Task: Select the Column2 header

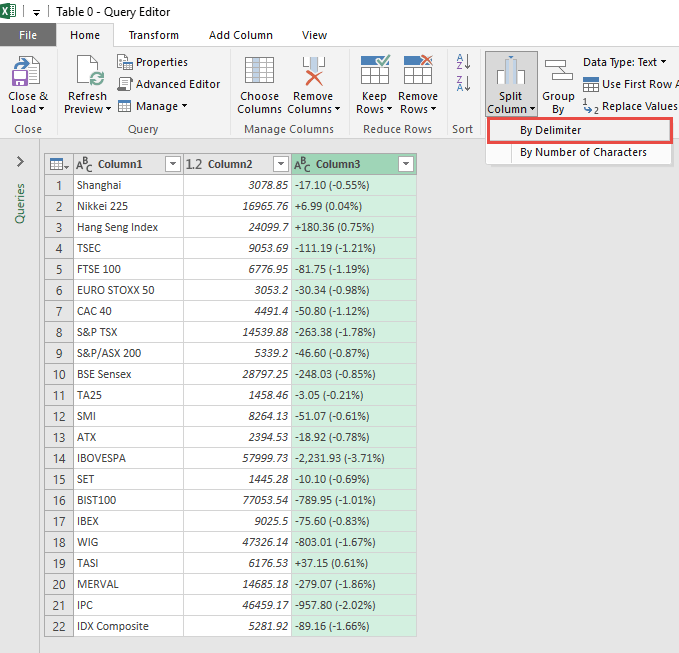Action: pyautogui.click(x=237, y=164)
